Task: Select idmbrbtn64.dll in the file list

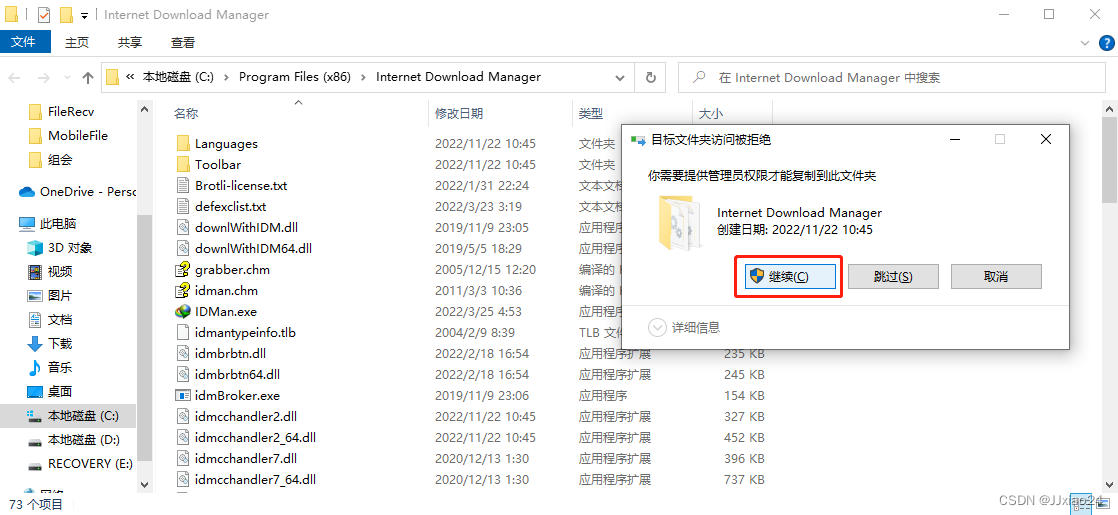Action: click(237, 374)
